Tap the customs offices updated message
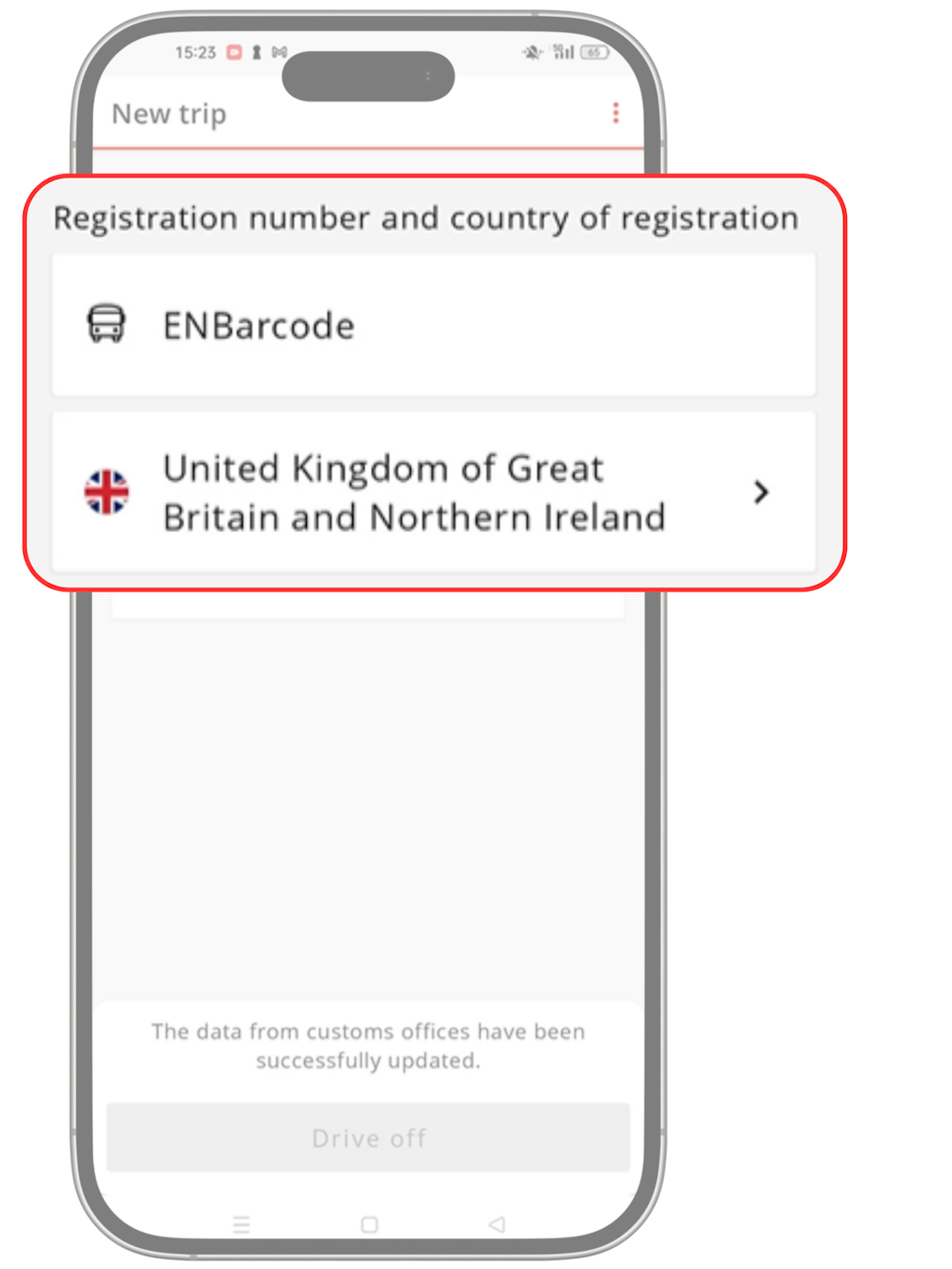Image resolution: width=952 pixels, height=1269 pixels. point(368,1046)
